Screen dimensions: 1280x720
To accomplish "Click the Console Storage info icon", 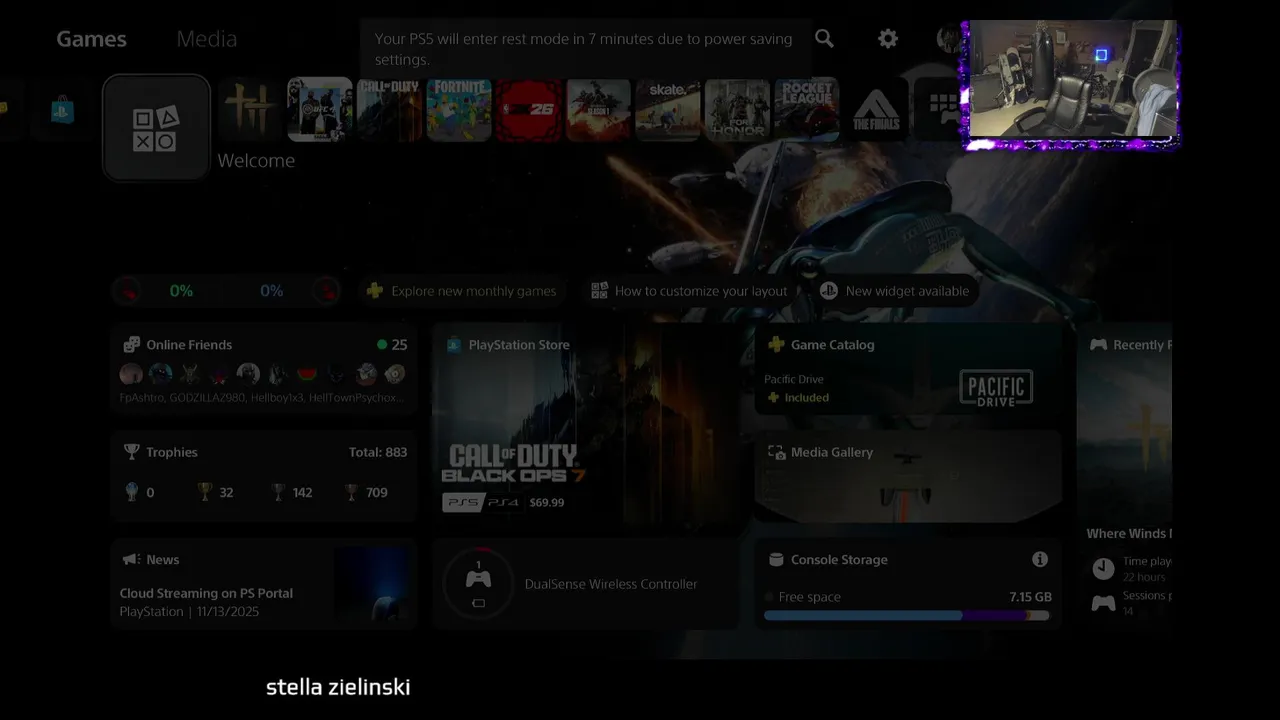I will pyautogui.click(x=1040, y=559).
